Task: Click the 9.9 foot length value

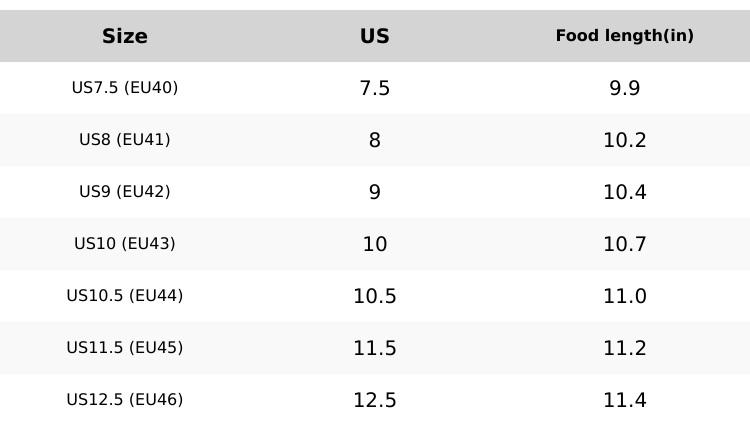Action: tap(625, 88)
